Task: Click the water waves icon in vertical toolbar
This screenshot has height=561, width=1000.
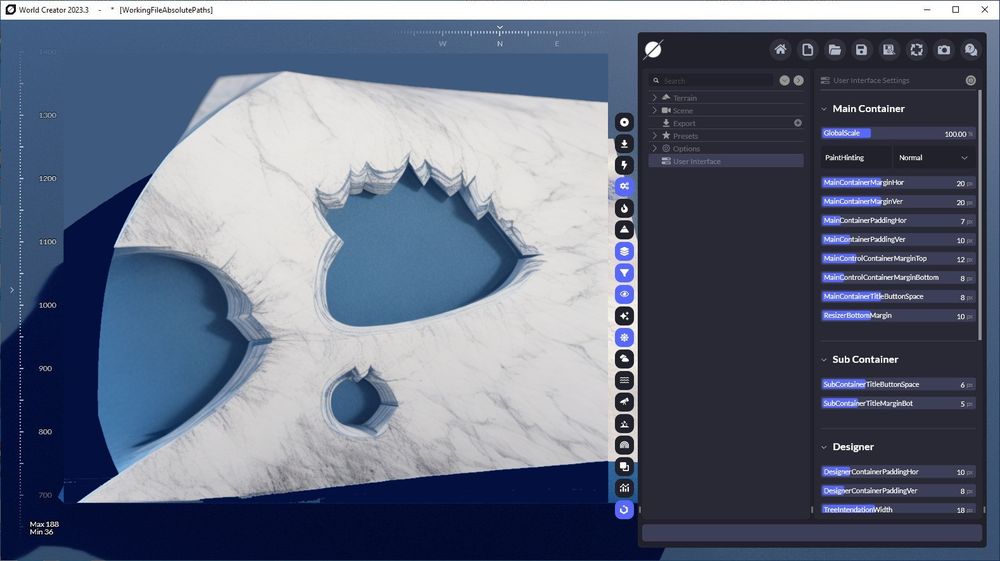Action: tap(624, 381)
